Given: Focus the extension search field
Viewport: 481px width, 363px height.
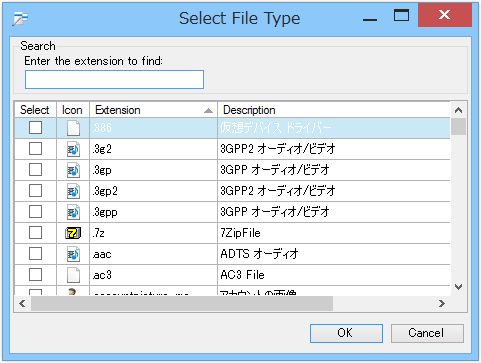Looking at the screenshot, I should (114, 79).
